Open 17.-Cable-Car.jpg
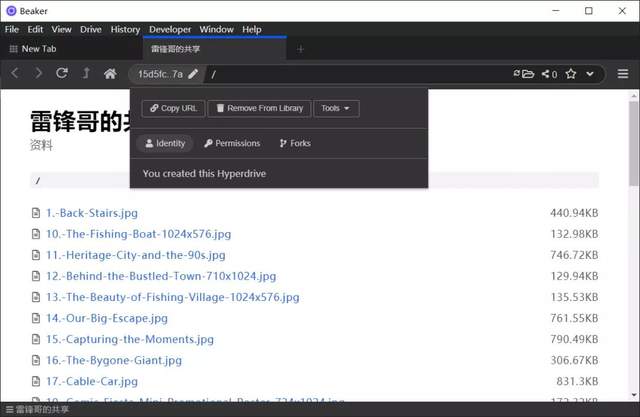Image resolution: width=640 pixels, height=417 pixels. coord(92,382)
